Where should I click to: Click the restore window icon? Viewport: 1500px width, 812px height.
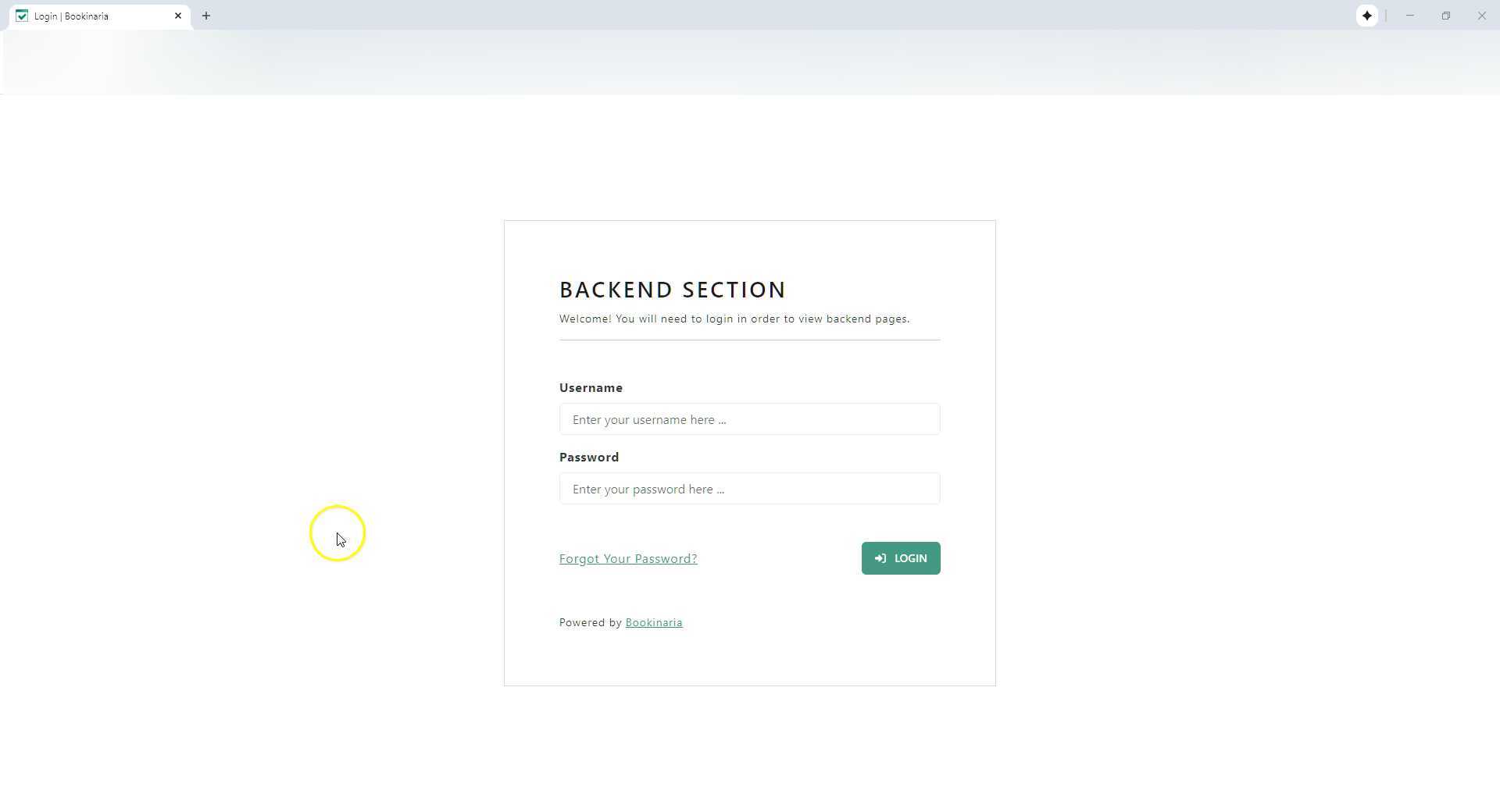click(1446, 16)
